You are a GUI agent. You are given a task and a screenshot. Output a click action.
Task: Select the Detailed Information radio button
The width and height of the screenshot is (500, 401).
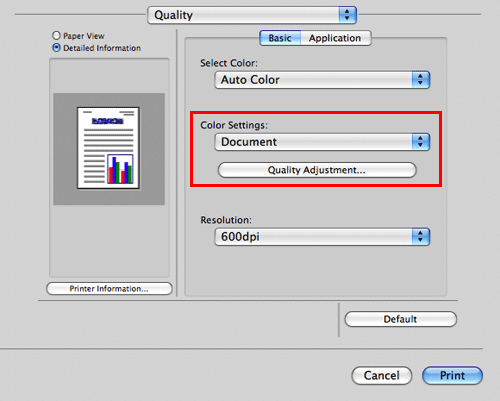click(56, 48)
